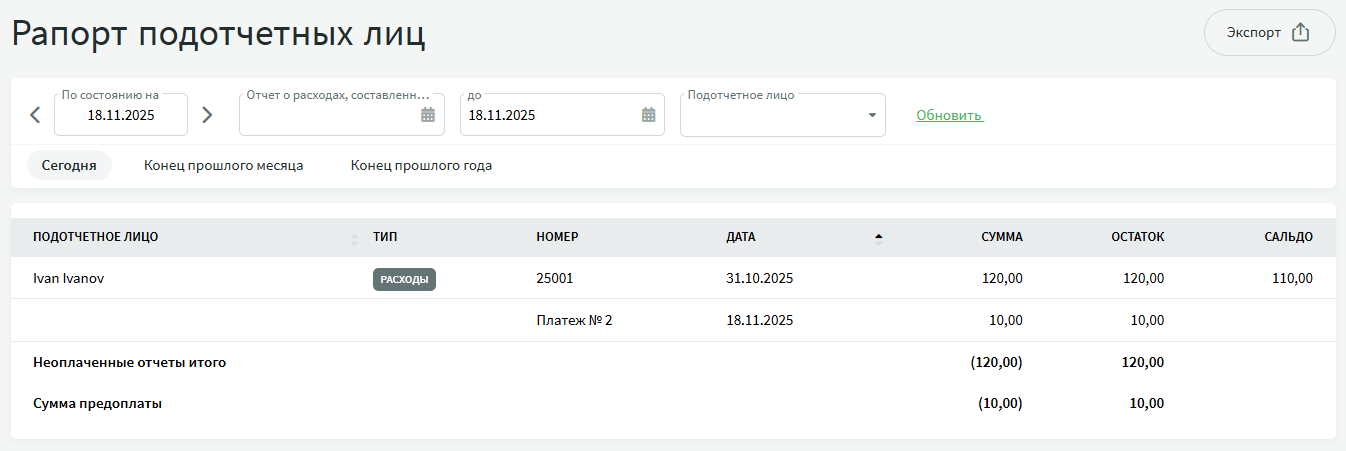This screenshot has width=1346, height=451.
Task: Sort by Подотчетное лицо column header
Action: [96, 237]
